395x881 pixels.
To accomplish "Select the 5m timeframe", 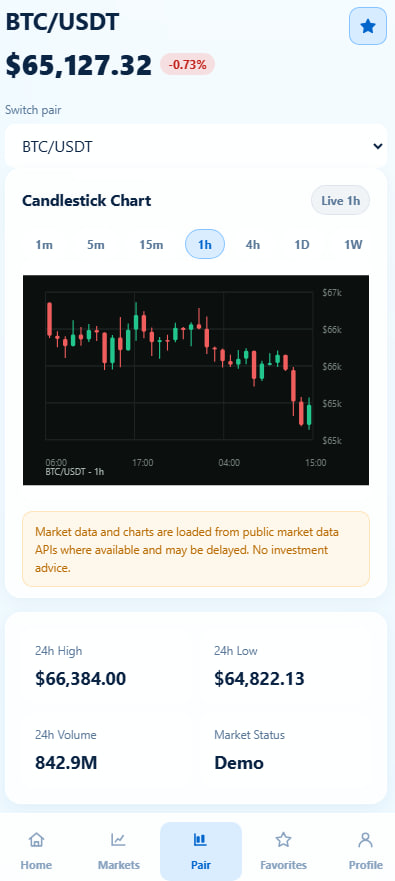I will pos(96,244).
